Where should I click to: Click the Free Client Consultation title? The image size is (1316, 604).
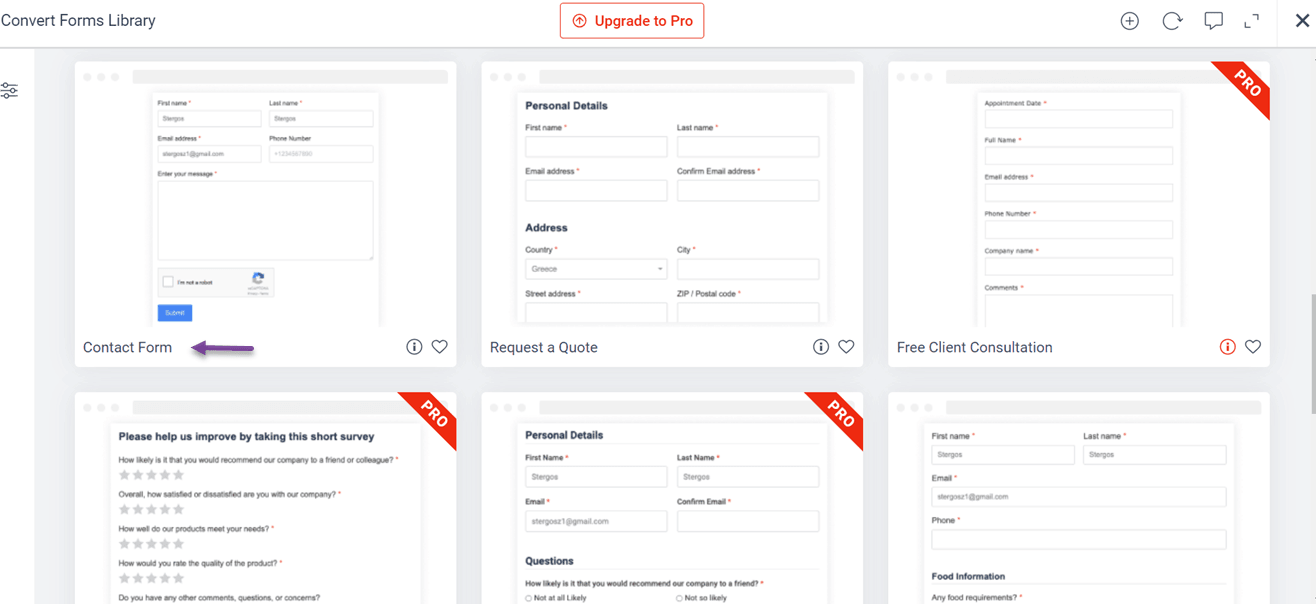(974, 348)
